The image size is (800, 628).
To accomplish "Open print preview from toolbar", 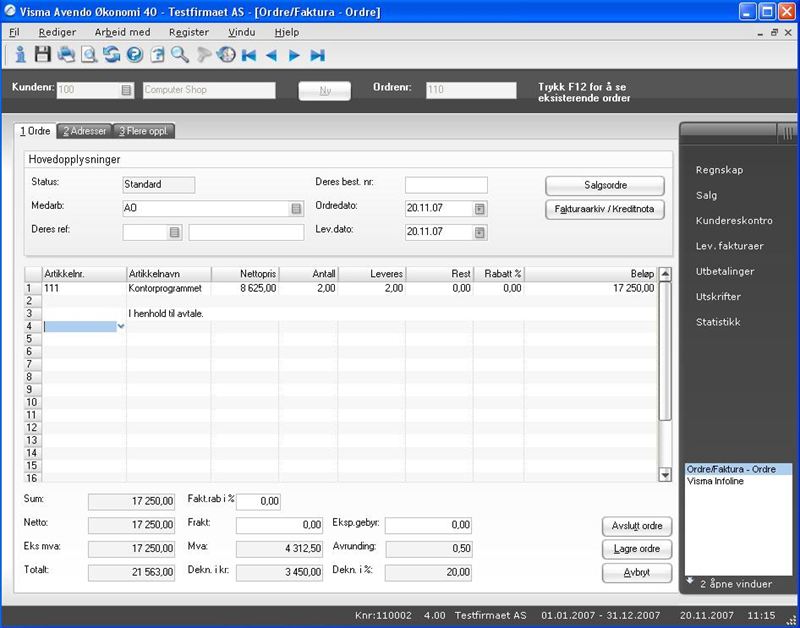I will pos(88,55).
